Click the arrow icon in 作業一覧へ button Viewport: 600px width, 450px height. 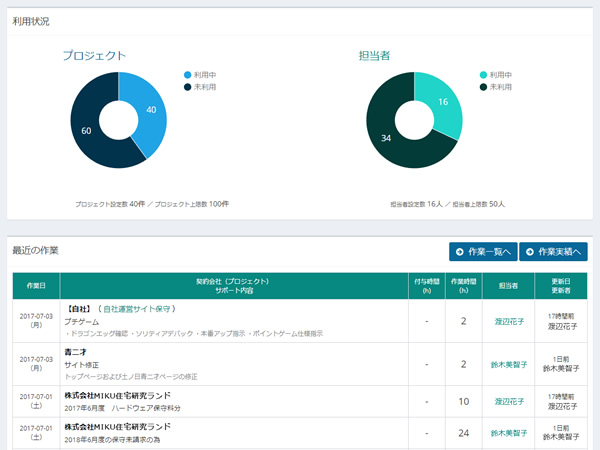pyautogui.click(x=459, y=251)
